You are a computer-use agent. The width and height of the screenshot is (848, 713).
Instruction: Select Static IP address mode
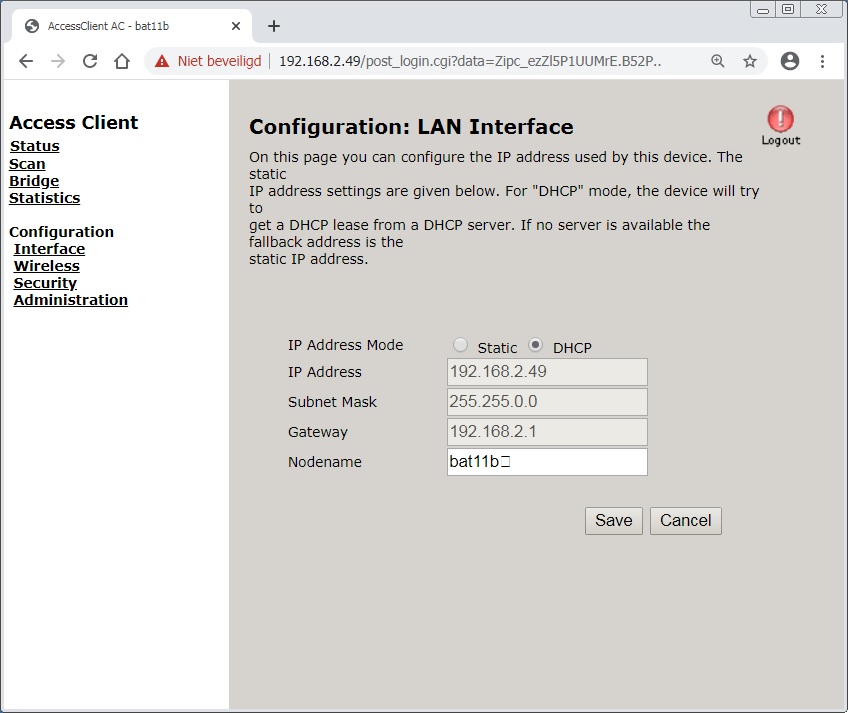coord(460,345)
